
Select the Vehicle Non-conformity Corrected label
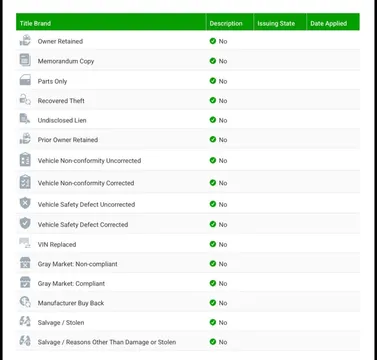[x=86, y=183]
